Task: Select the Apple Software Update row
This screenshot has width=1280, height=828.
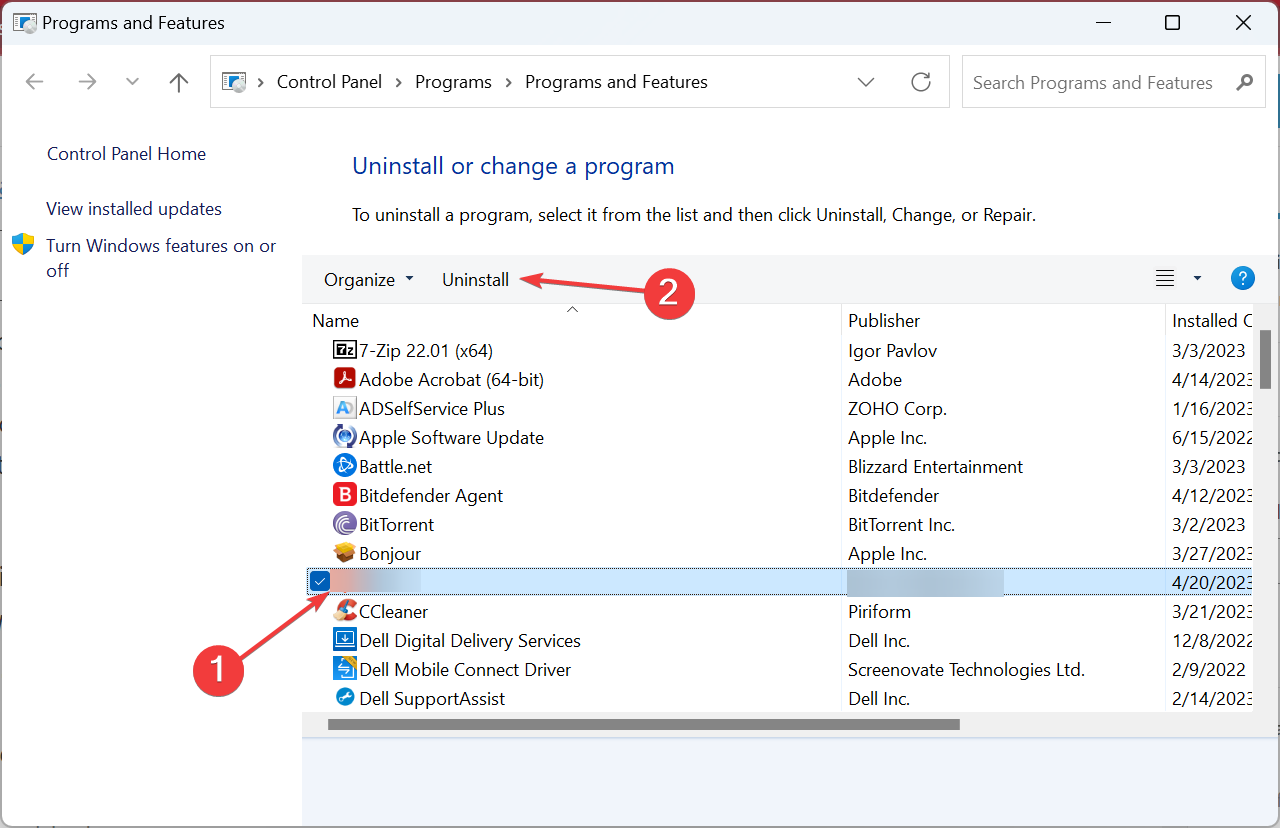Action: pos(780,437)
